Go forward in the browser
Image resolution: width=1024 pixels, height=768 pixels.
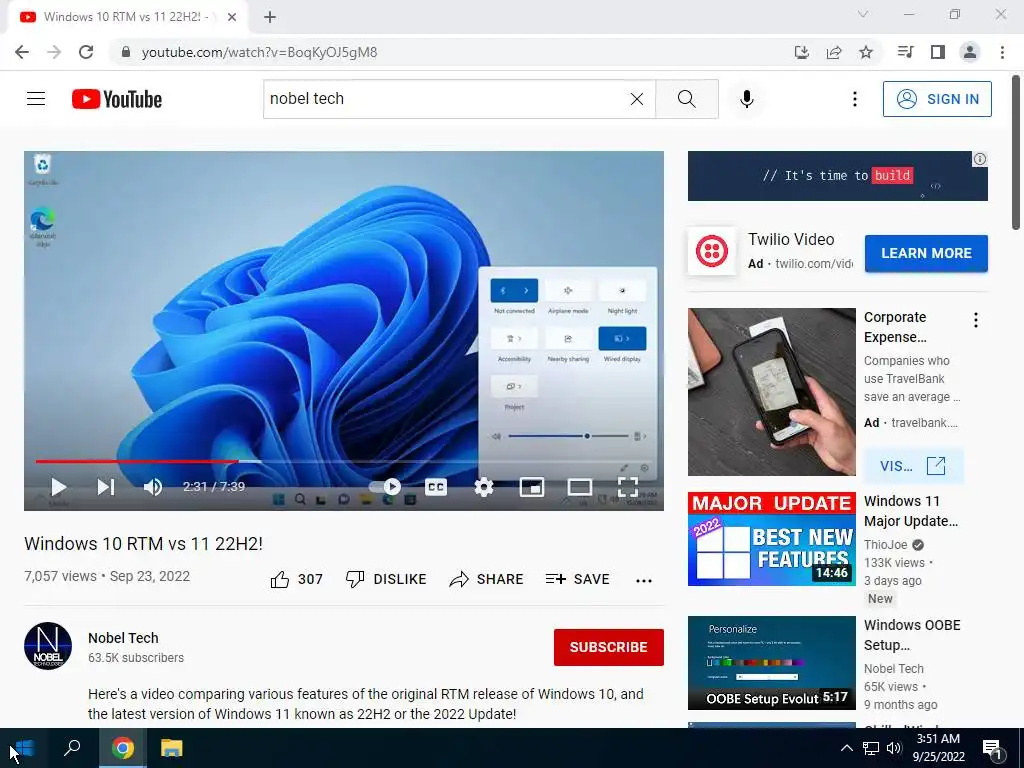pyautogui.click(x=54, y=52)
